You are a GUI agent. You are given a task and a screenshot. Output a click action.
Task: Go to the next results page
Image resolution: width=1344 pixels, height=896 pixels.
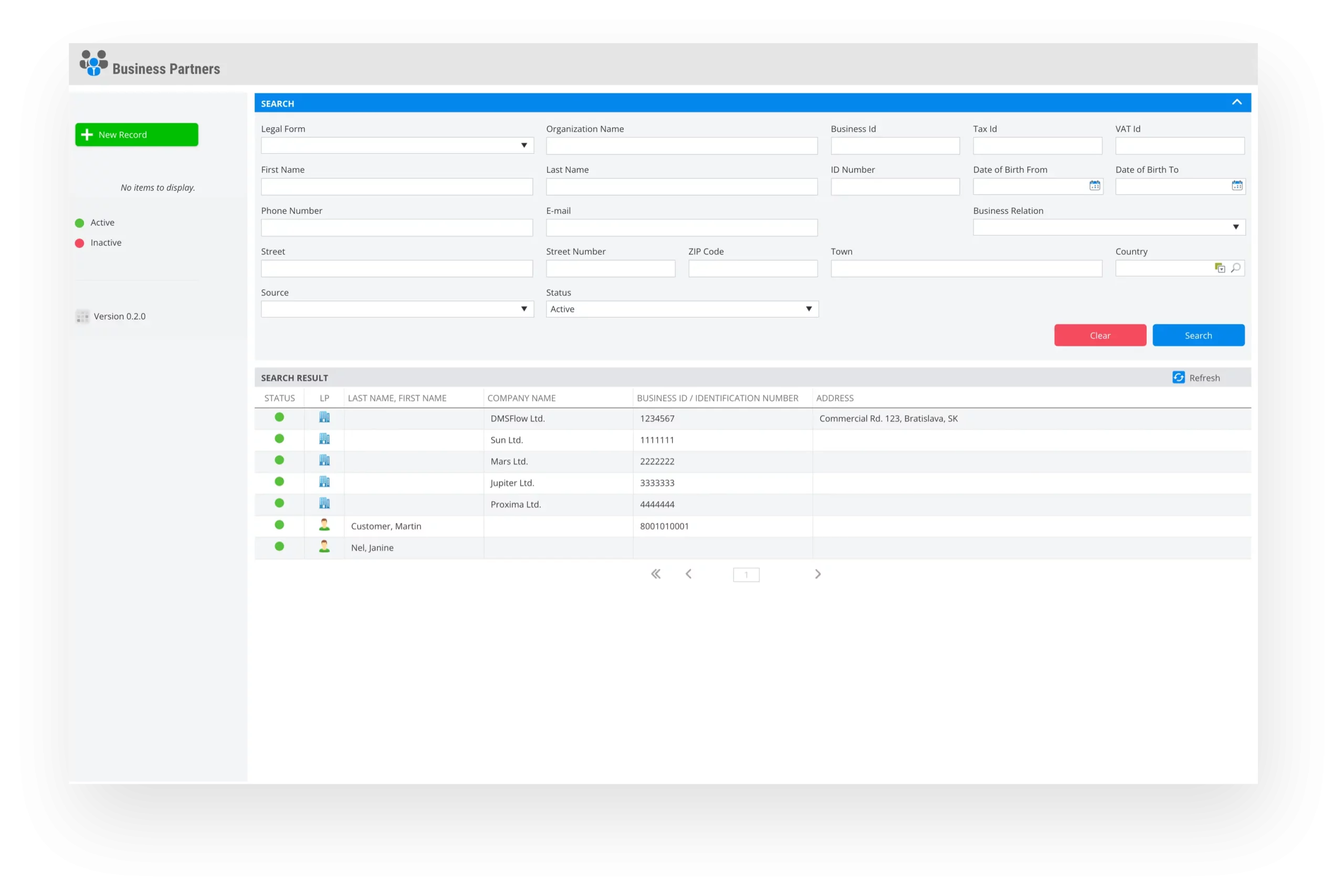pos(818,574)
